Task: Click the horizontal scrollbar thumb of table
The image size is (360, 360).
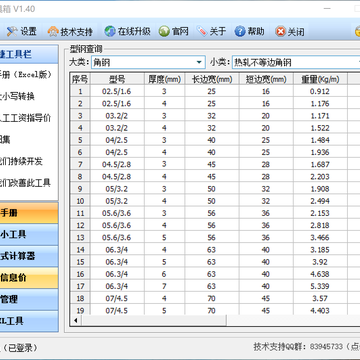Action: point(154,321)
